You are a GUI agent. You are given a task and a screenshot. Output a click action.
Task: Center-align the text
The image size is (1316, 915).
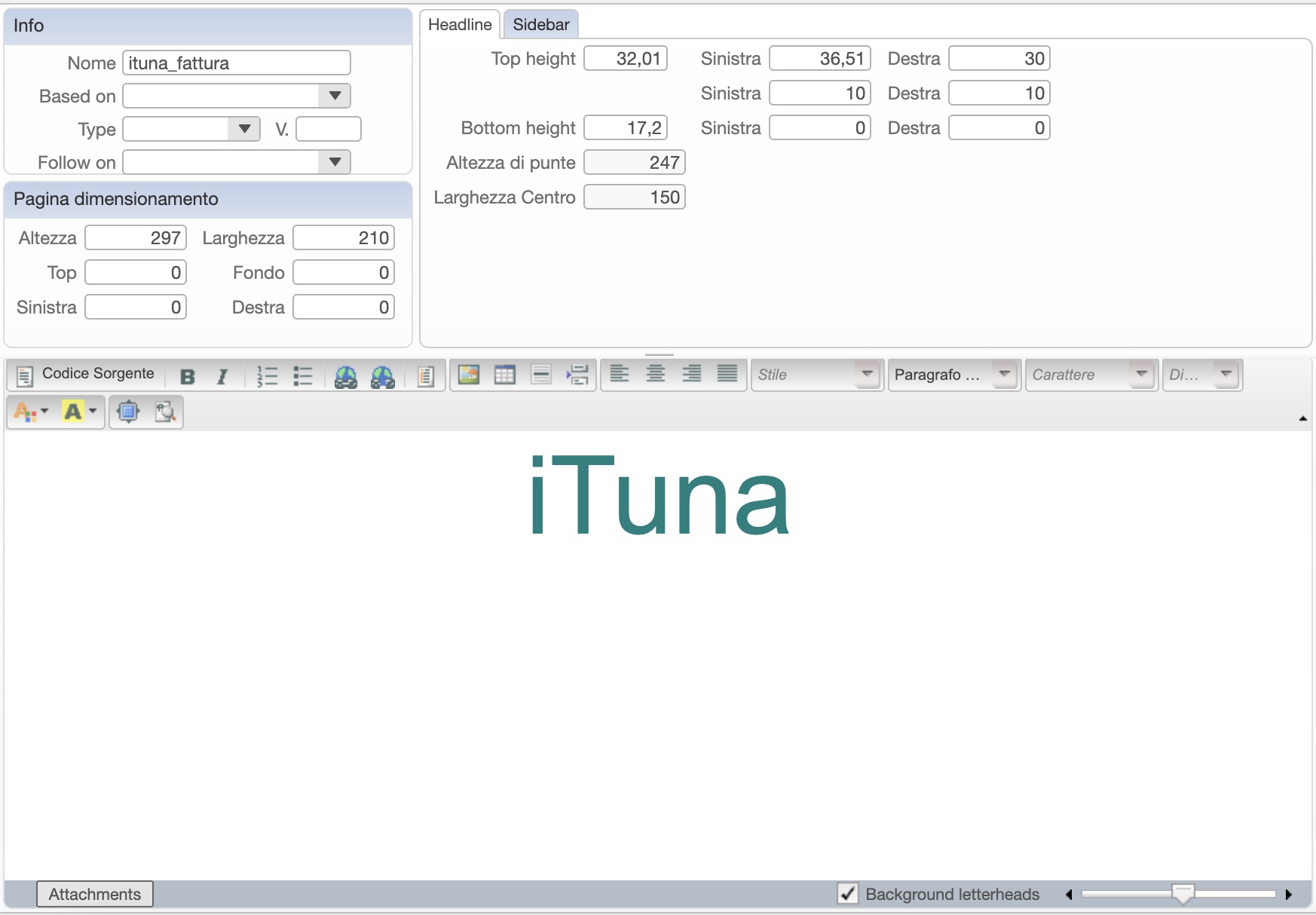click(x=656, y=373)
